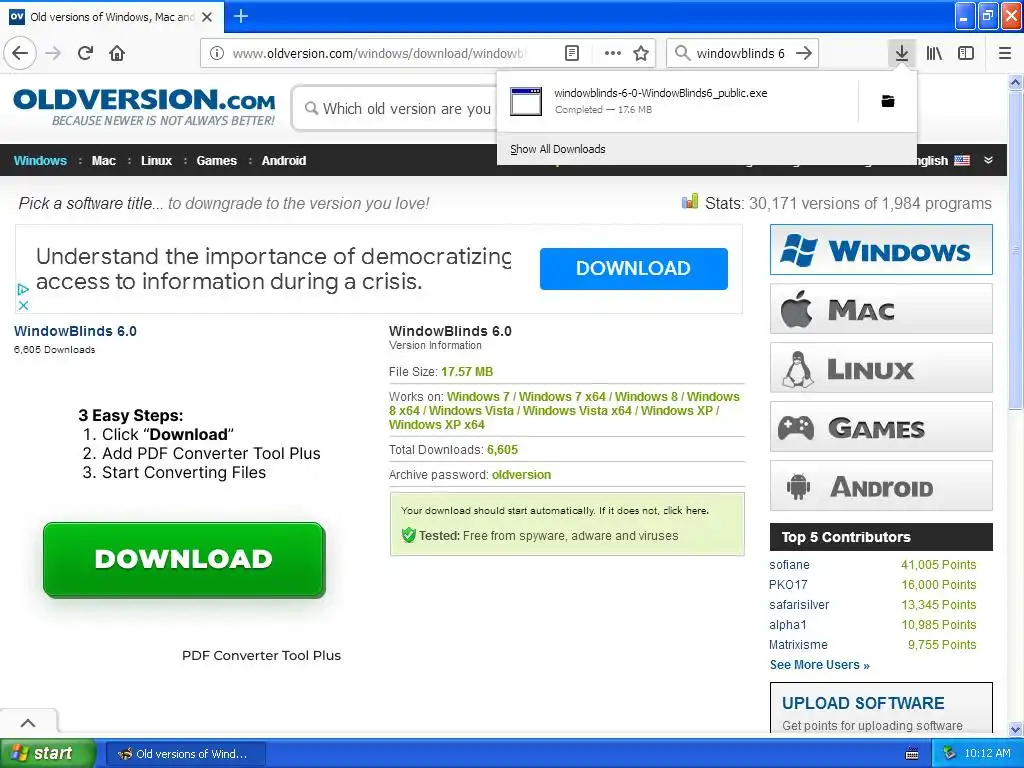This screenshot has height=768, width=1024.
Task: Click Windows 7 compatibility link
Action: (x=478, y=396)
